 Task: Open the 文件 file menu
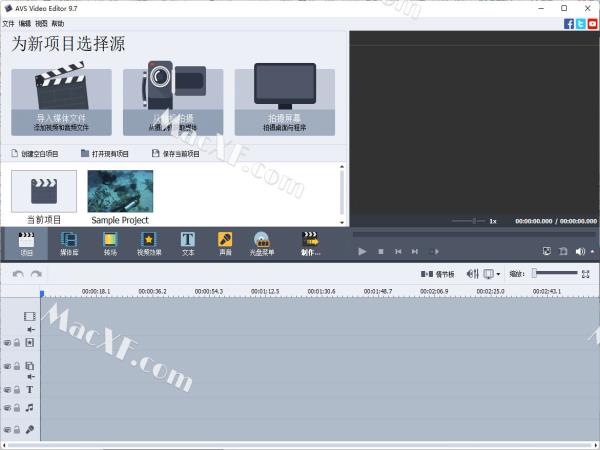(8, 22)
